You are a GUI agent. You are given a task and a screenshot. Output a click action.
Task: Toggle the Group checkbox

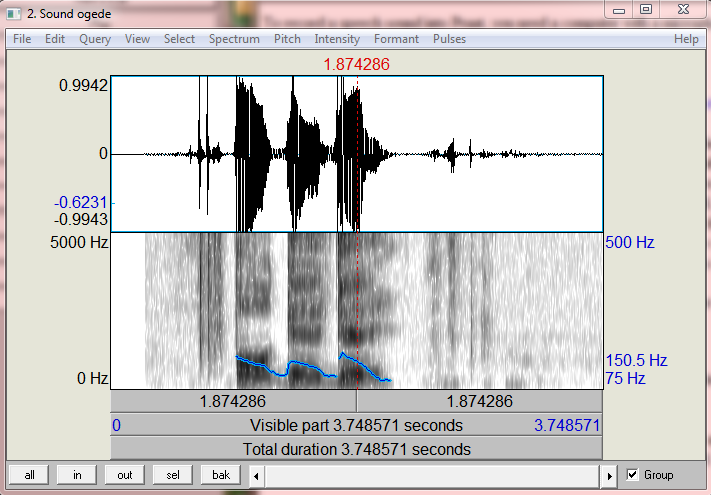point(632,475)
